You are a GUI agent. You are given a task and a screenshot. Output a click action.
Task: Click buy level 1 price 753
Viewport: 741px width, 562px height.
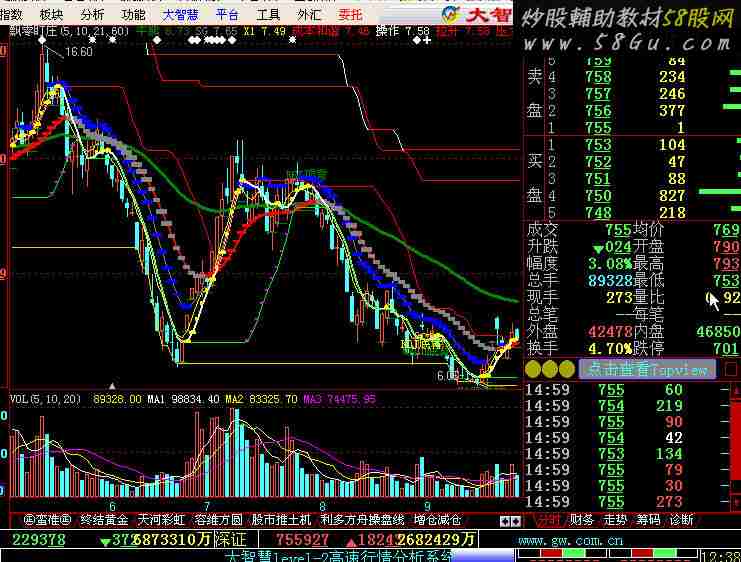coord(599,145)
